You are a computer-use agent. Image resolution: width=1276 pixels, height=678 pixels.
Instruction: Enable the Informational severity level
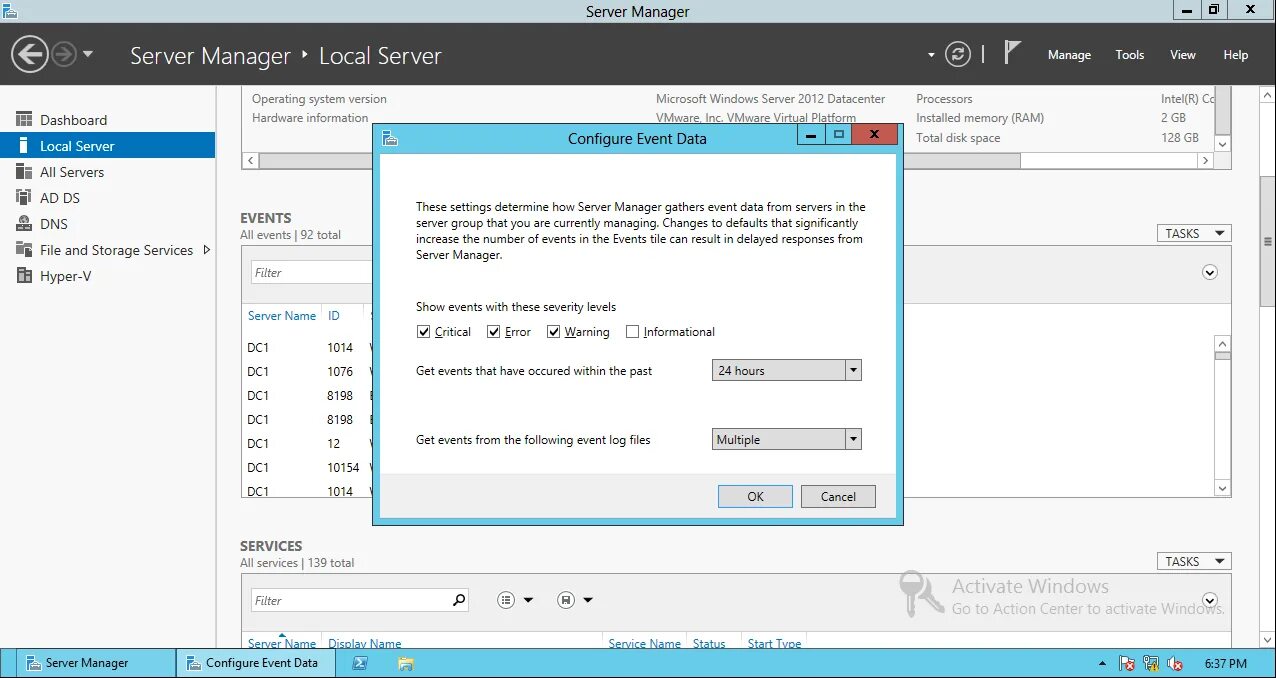tap(632, 331)
